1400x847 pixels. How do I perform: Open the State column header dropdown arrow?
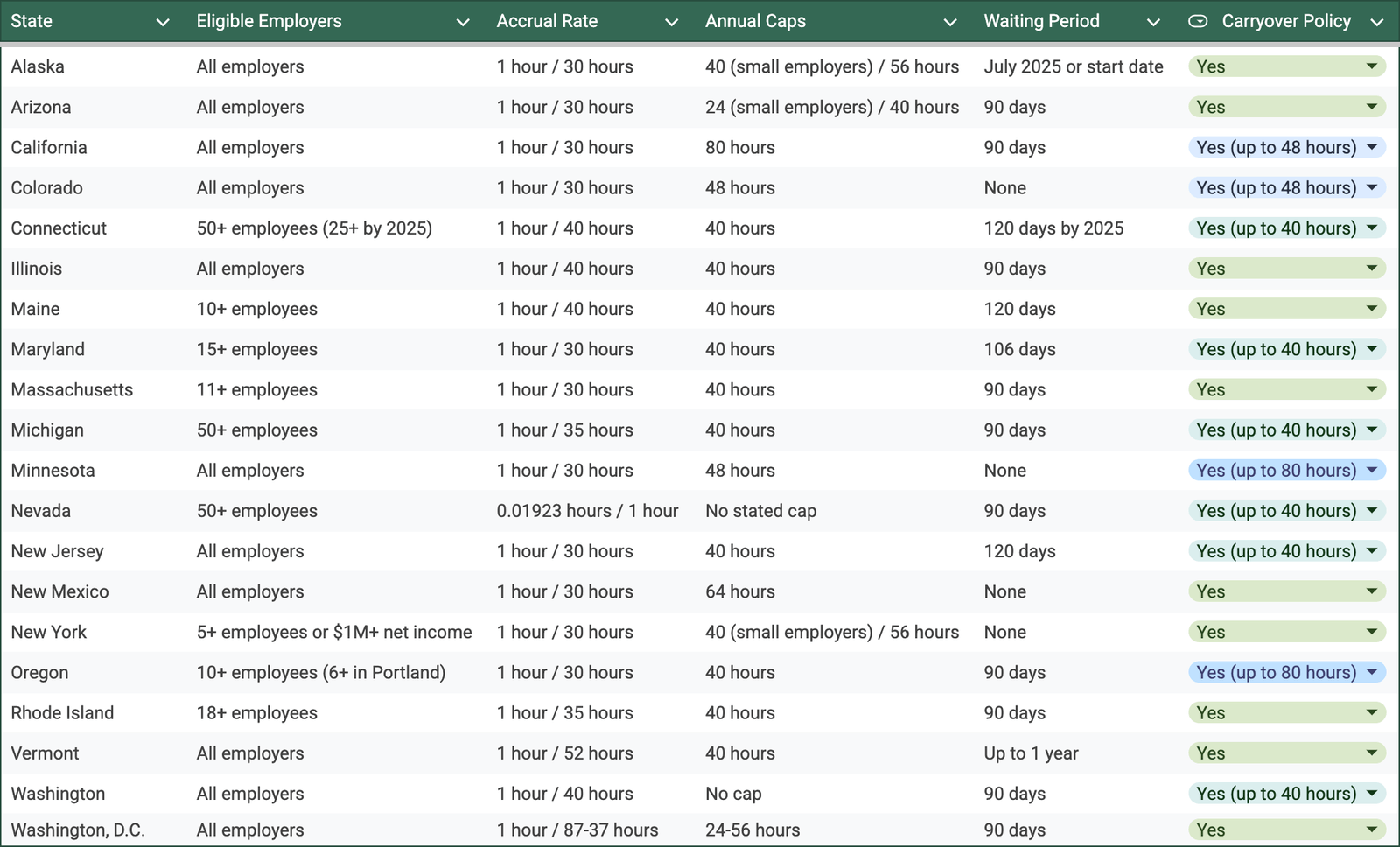click(x=162, y=22)
